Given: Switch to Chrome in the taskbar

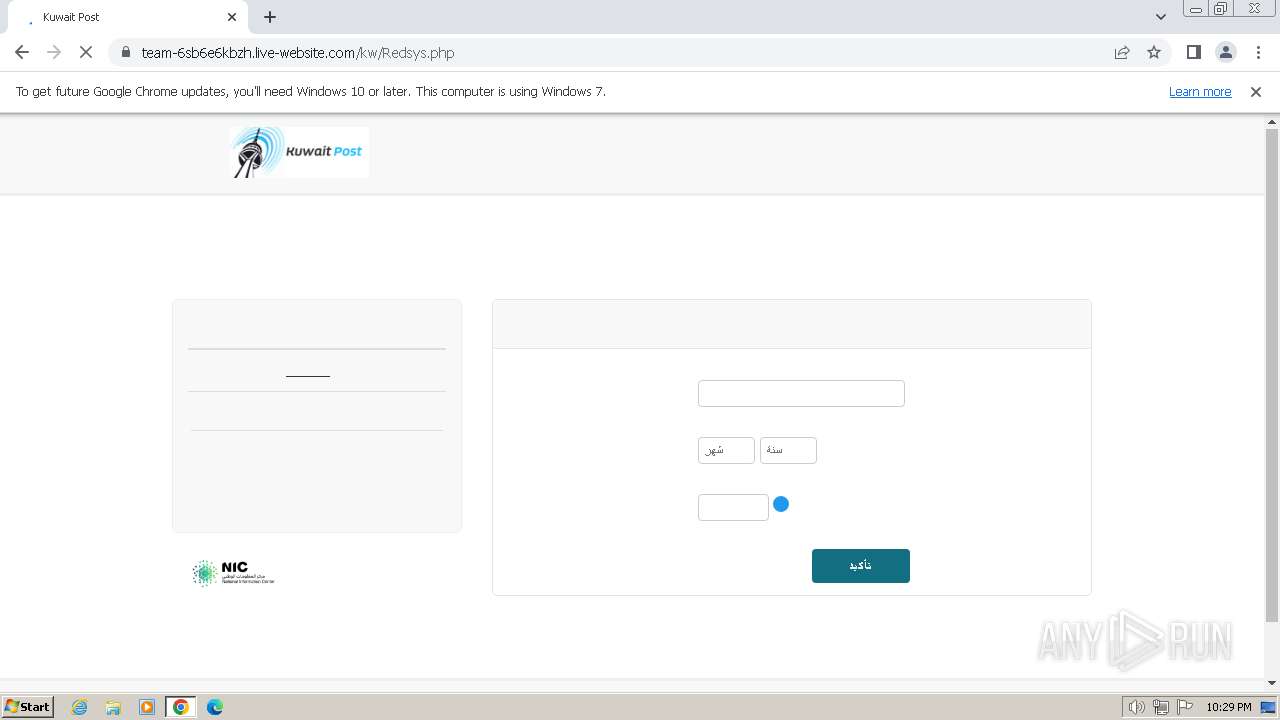Looking at the screenshot, I should pyautogui.click(x=181, y=707).
